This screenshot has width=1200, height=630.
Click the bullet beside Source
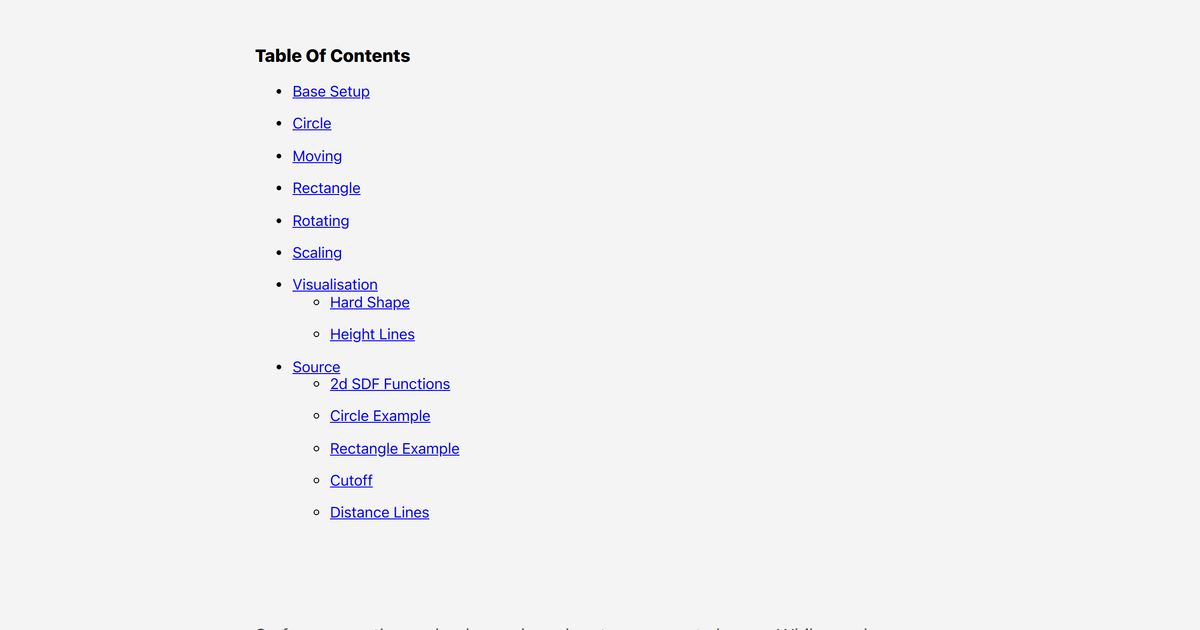click(x=279, y=367)
